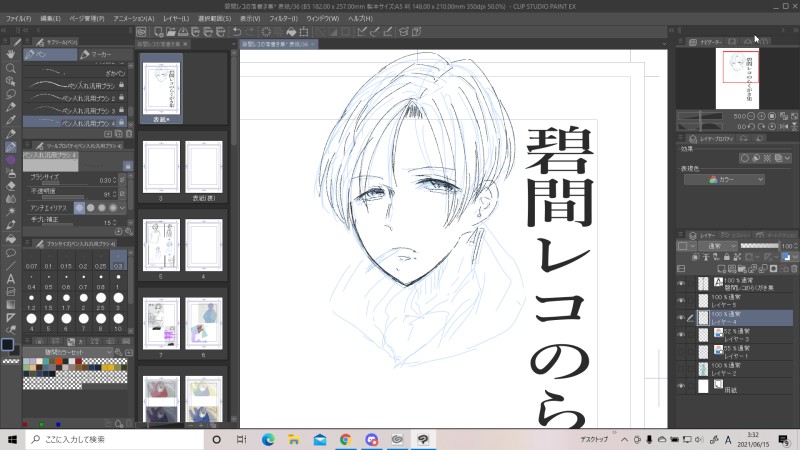
Task: Select the ざかペン brush
Action: pos(75,73)
